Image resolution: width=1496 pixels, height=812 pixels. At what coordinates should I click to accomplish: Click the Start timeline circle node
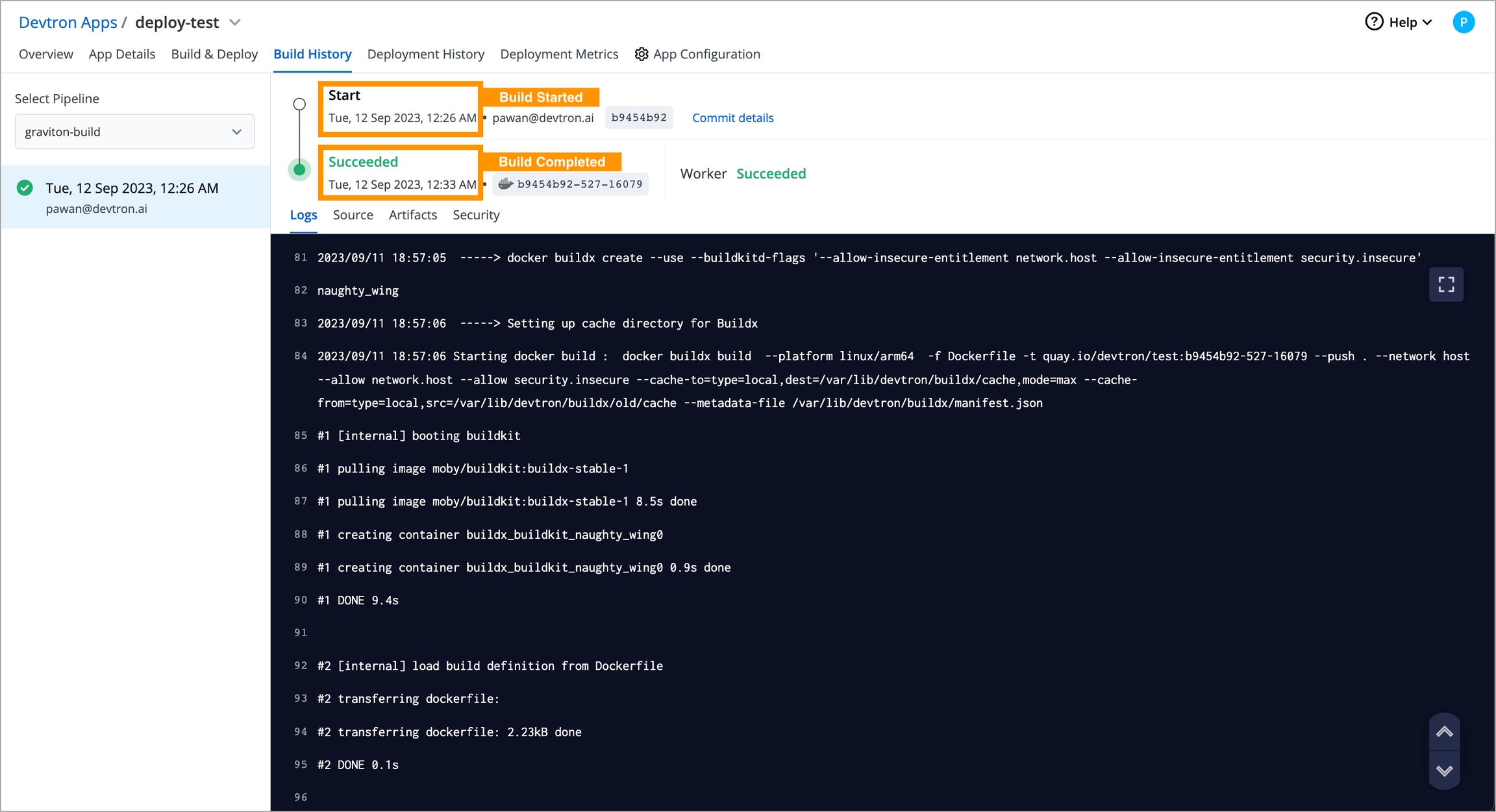coord(299,104)
